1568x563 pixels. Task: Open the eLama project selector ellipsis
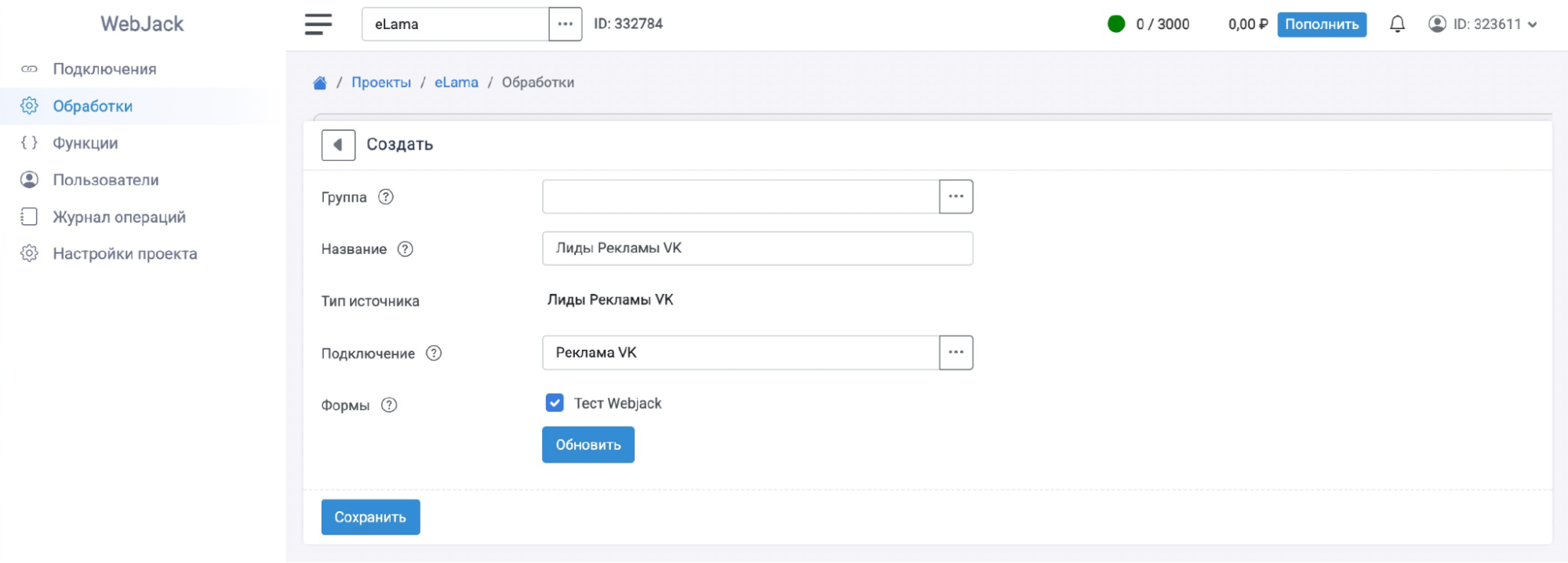tap(565, 24)
